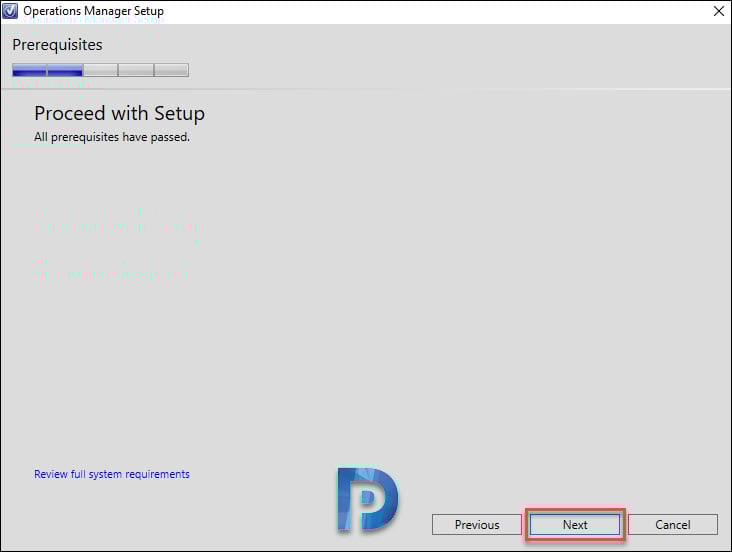Viewport: 732px width, 552px height.
Task: Select the Proceed with Setup heading
Action: [x=120, y=113]
